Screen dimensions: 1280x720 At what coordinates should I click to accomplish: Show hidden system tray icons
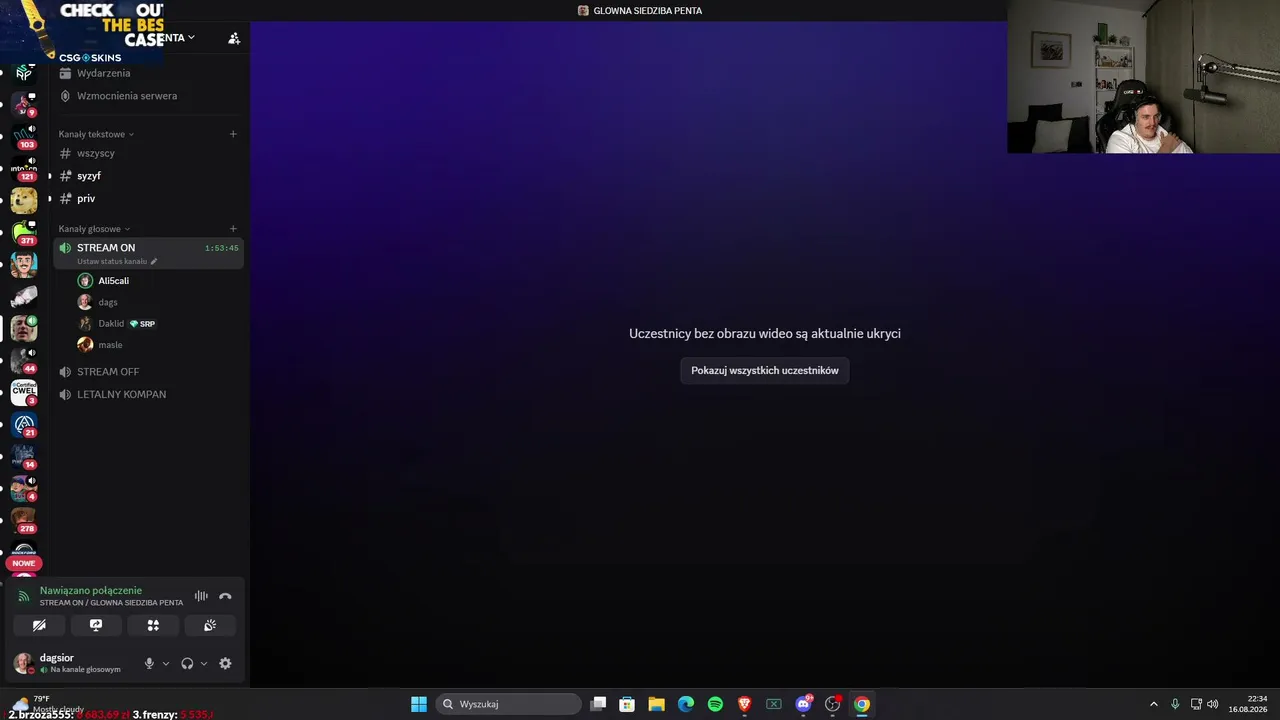[1153, 704]
